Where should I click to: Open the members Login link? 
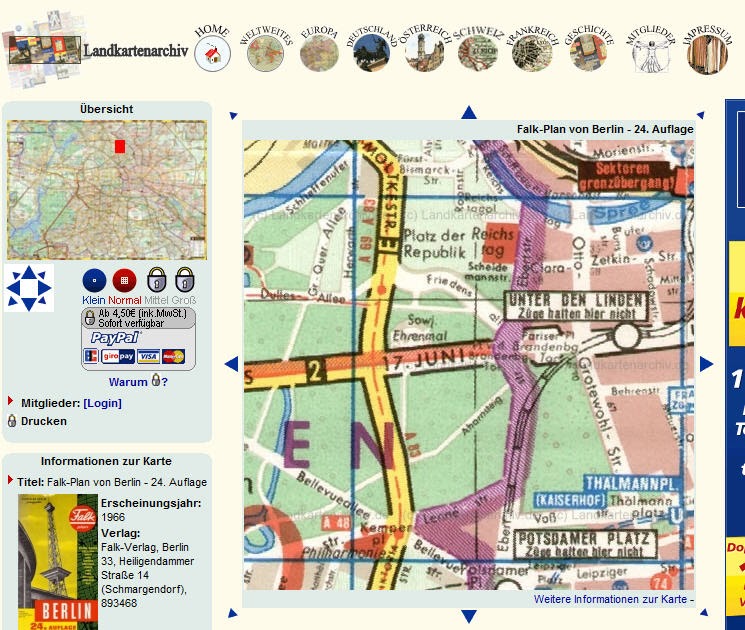pos(103,403)
